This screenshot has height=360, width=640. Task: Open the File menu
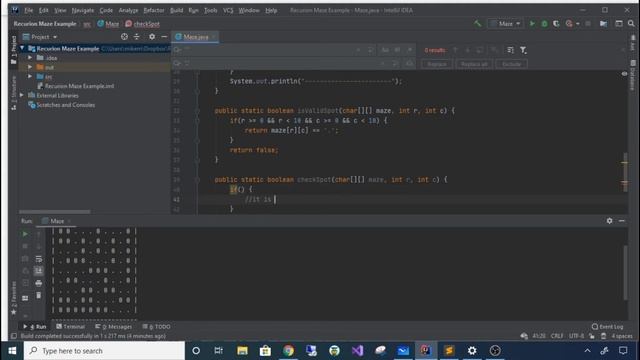tap(29, 10)
